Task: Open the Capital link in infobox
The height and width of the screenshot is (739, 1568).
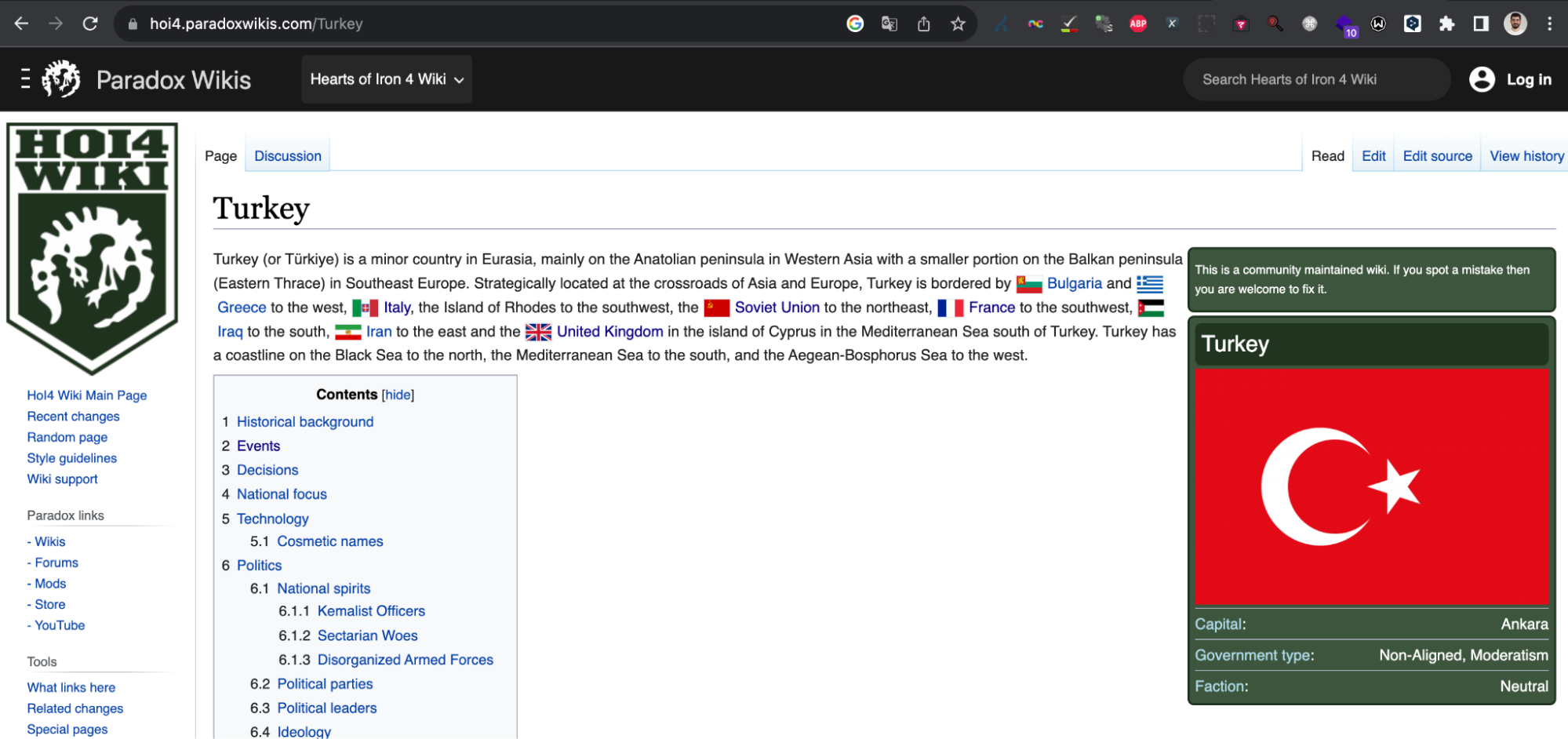Action: (x=1218, y=624)
